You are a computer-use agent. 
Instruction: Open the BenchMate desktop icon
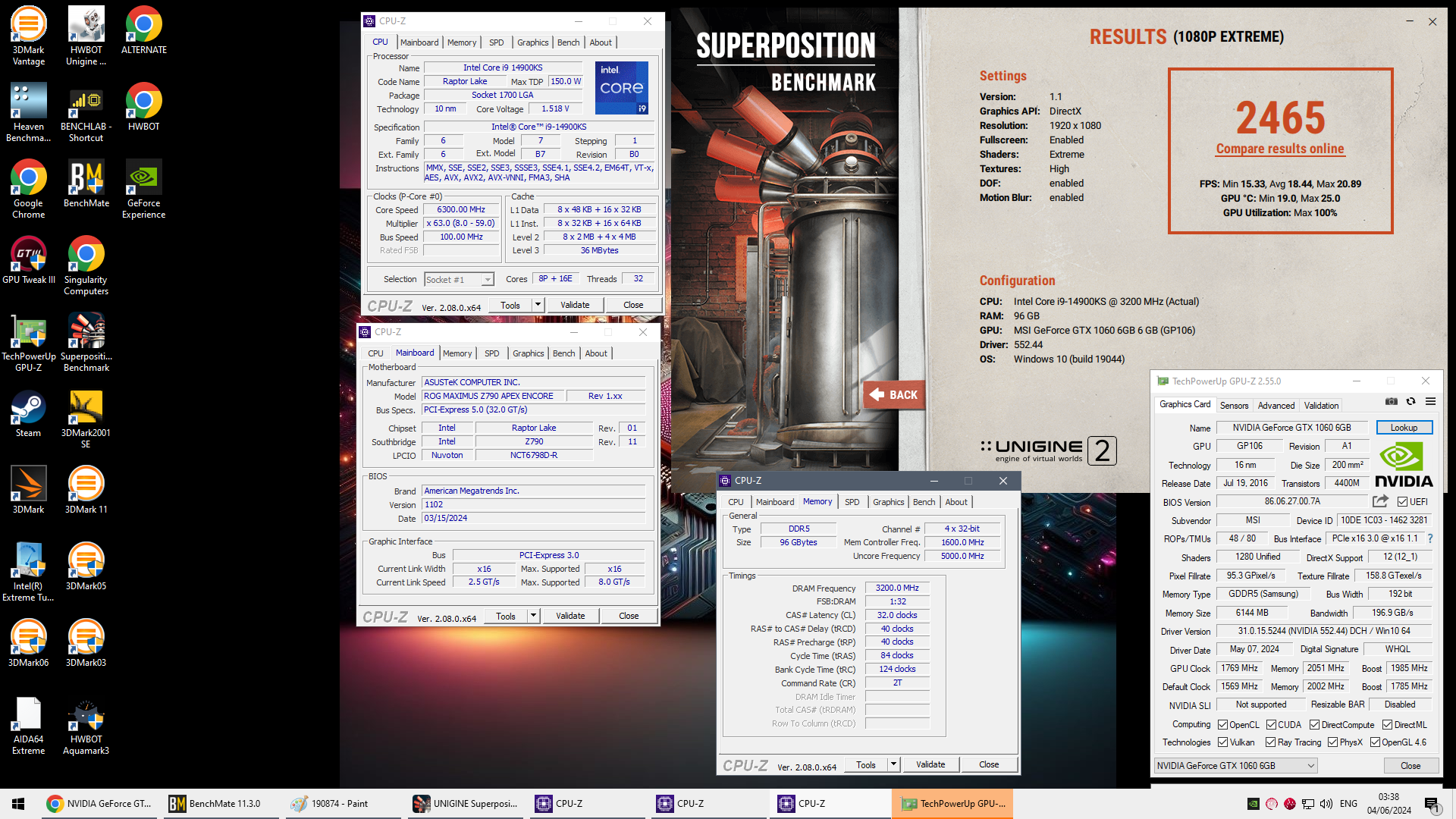pos(86,184)
